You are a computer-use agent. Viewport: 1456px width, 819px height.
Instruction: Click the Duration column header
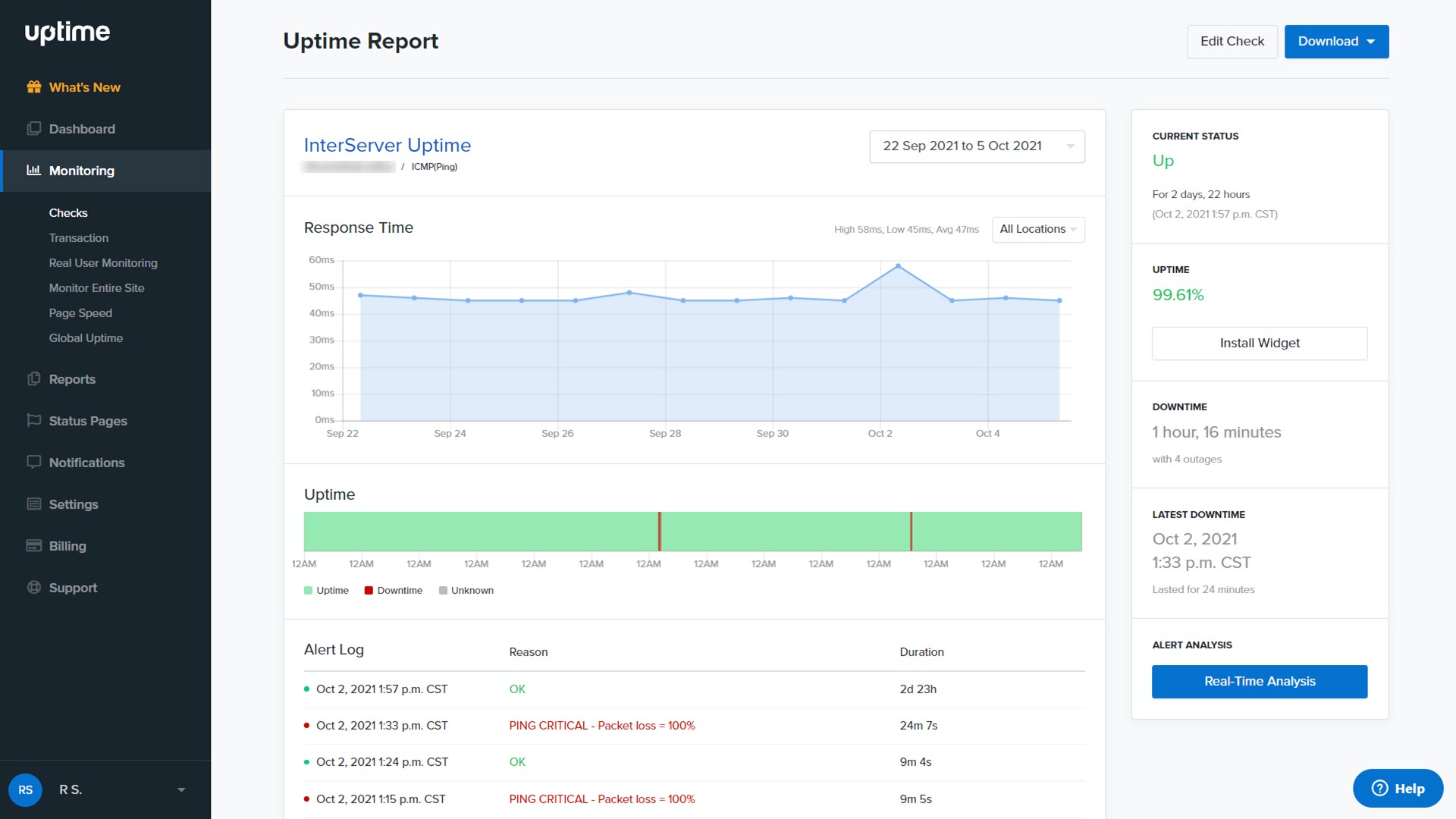coord(921,652)
